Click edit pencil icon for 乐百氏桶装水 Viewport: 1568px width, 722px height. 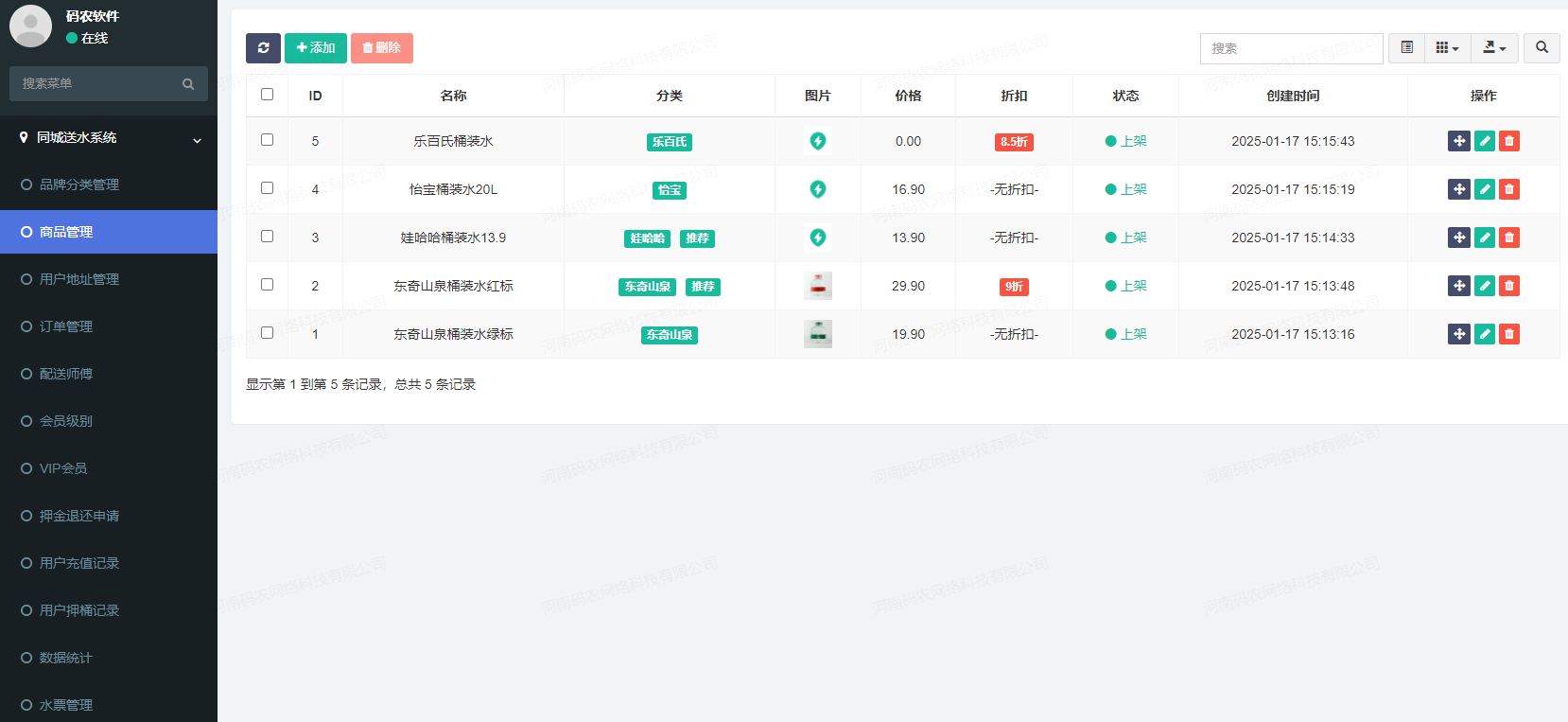1485,141
